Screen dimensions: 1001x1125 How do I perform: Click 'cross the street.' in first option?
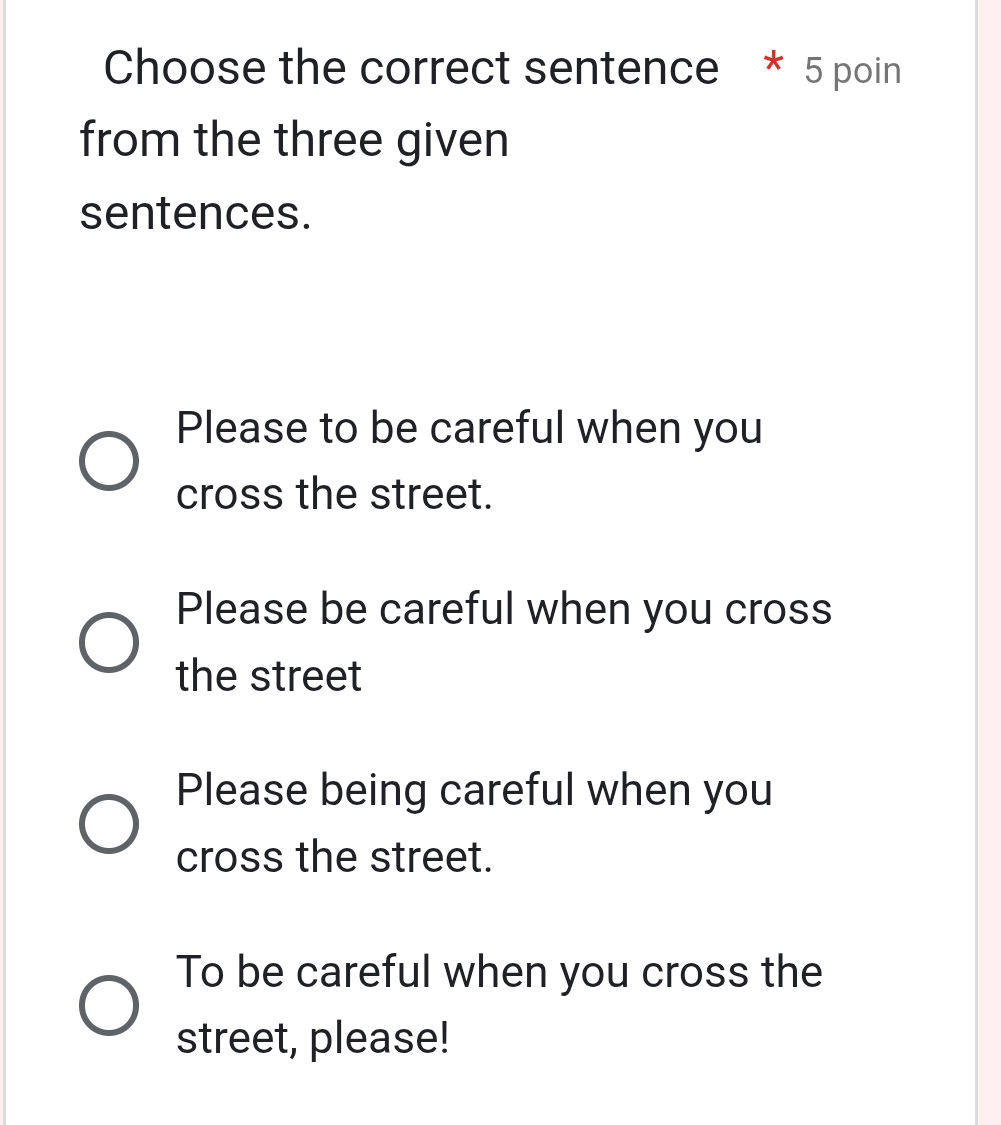[334, 493]
